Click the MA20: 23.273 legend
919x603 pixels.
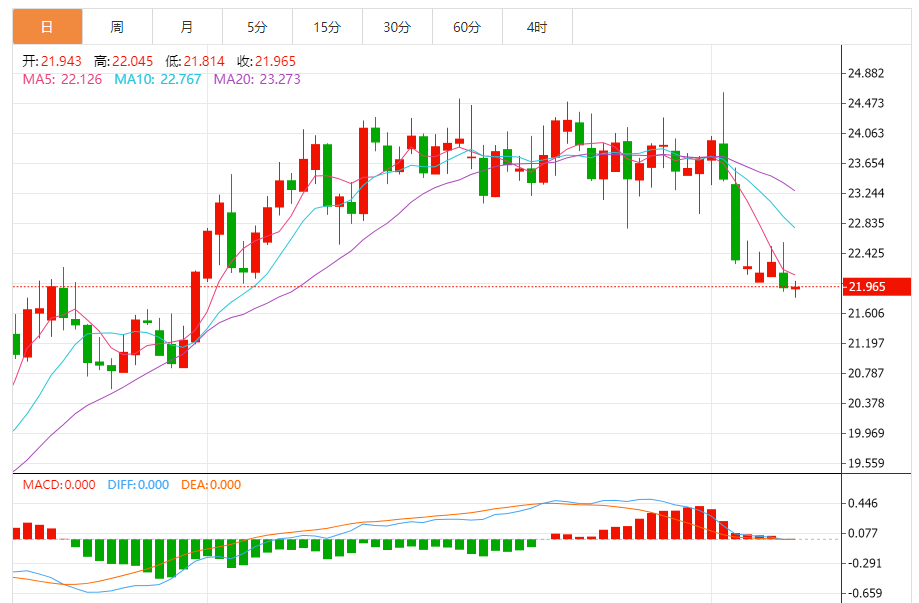point(257,79)
